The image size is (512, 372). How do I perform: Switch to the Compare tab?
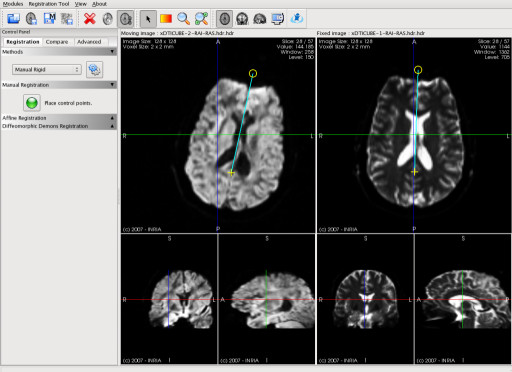pyautogui.click(x=57, y=42)
